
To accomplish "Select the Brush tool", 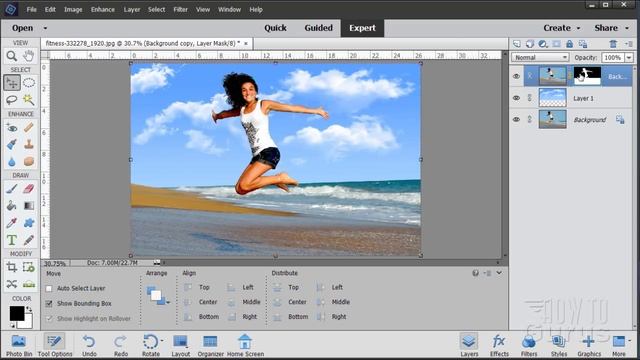I will [x=11, y=189].
